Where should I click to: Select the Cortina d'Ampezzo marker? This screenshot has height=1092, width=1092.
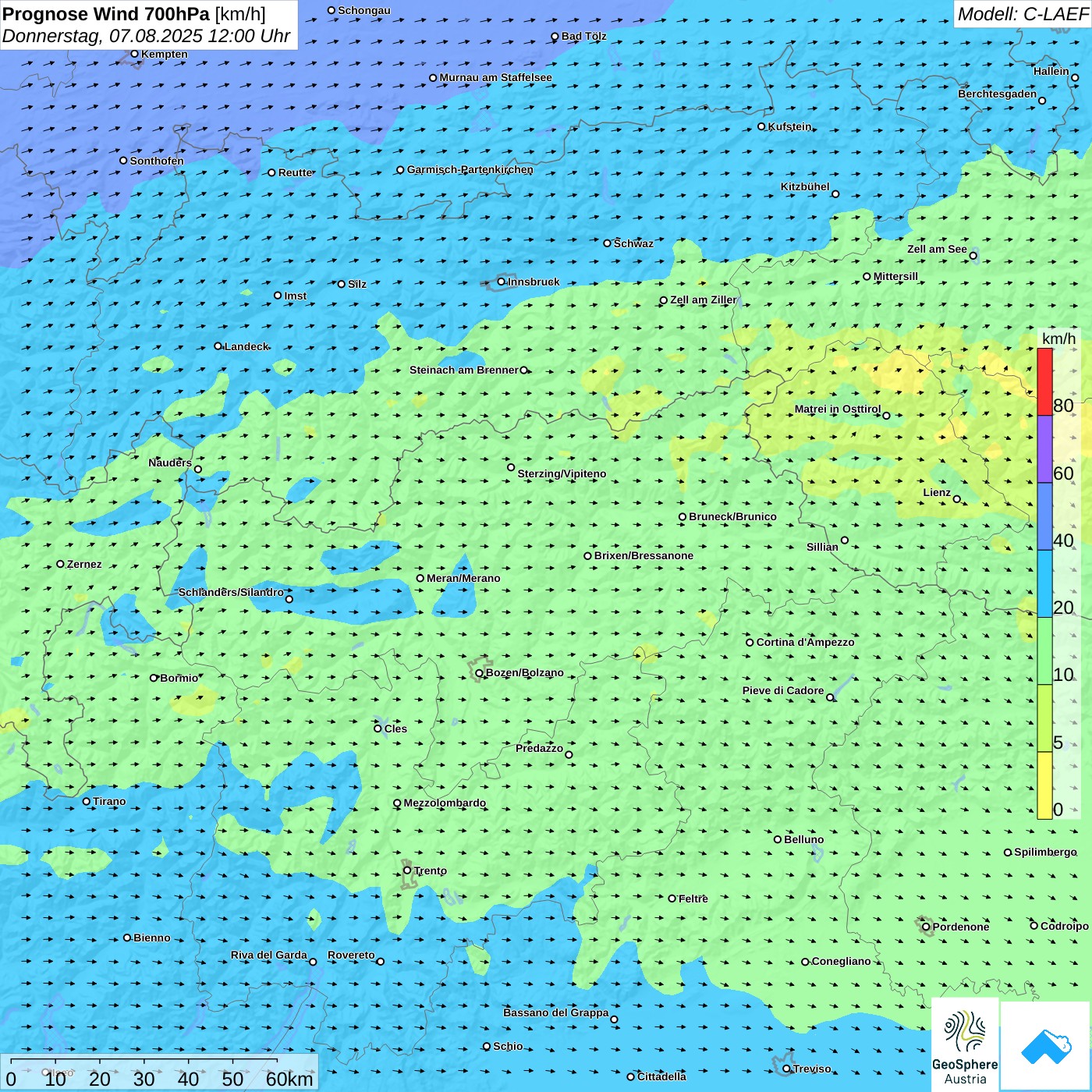click(750, 643)
